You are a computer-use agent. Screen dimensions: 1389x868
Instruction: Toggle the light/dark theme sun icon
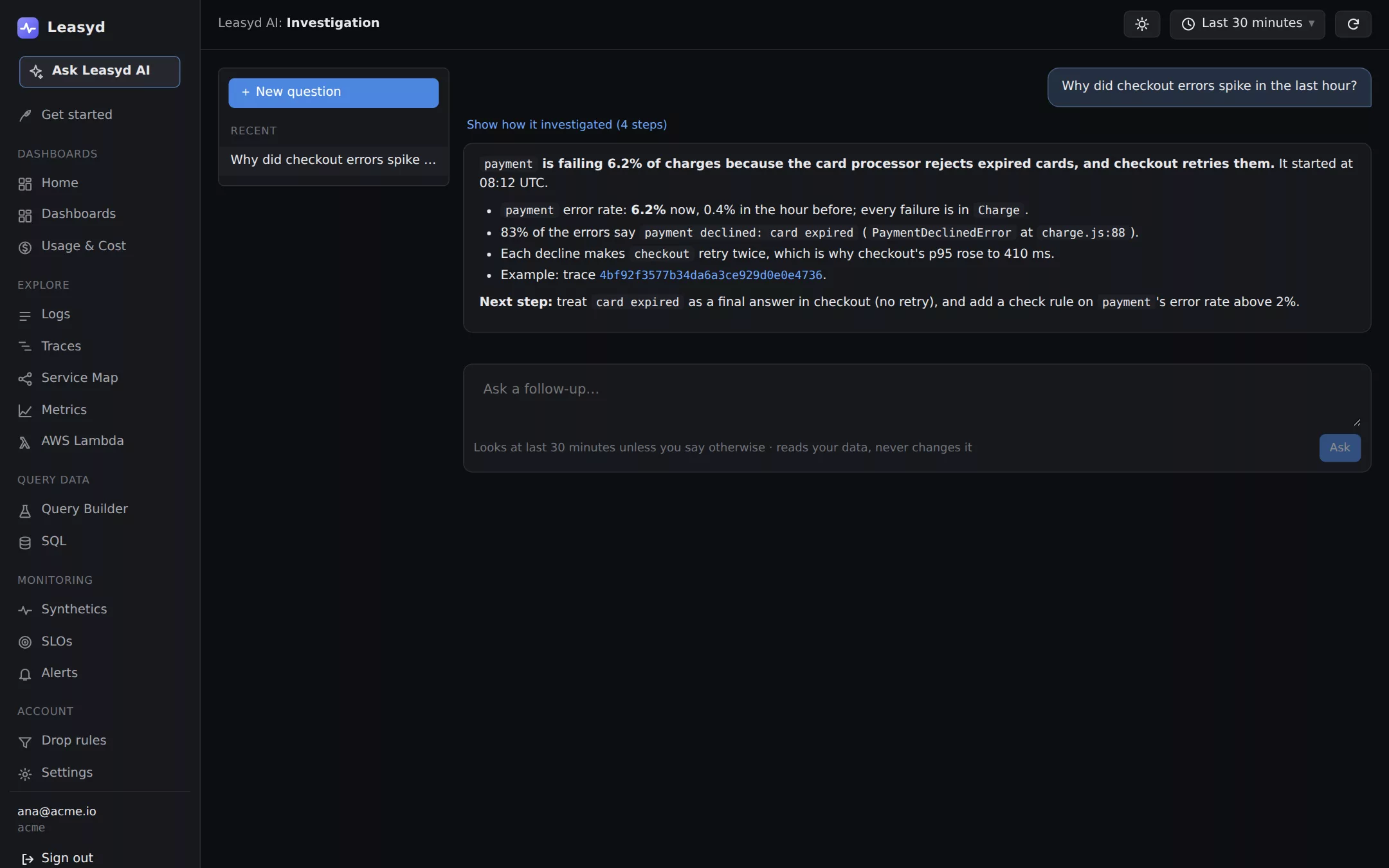point(1141,24)
